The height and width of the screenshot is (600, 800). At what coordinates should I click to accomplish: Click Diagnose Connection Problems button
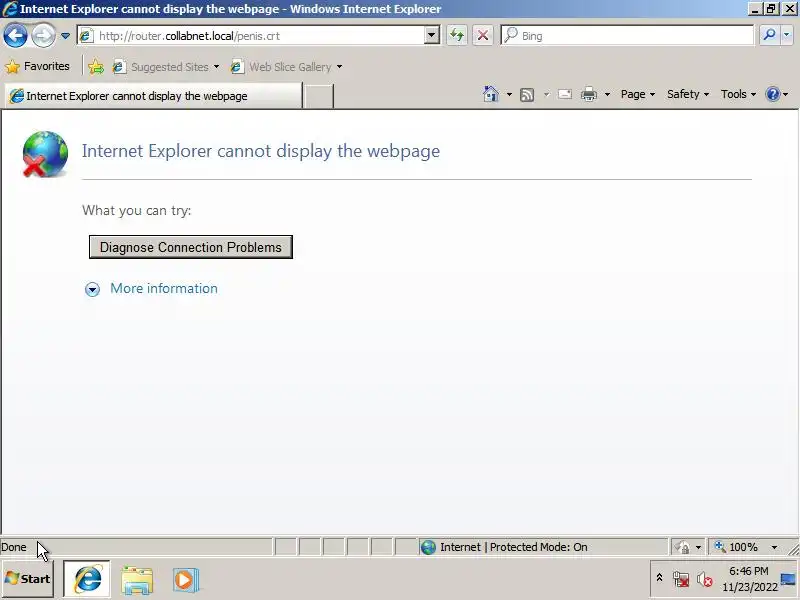coord(191,247)
